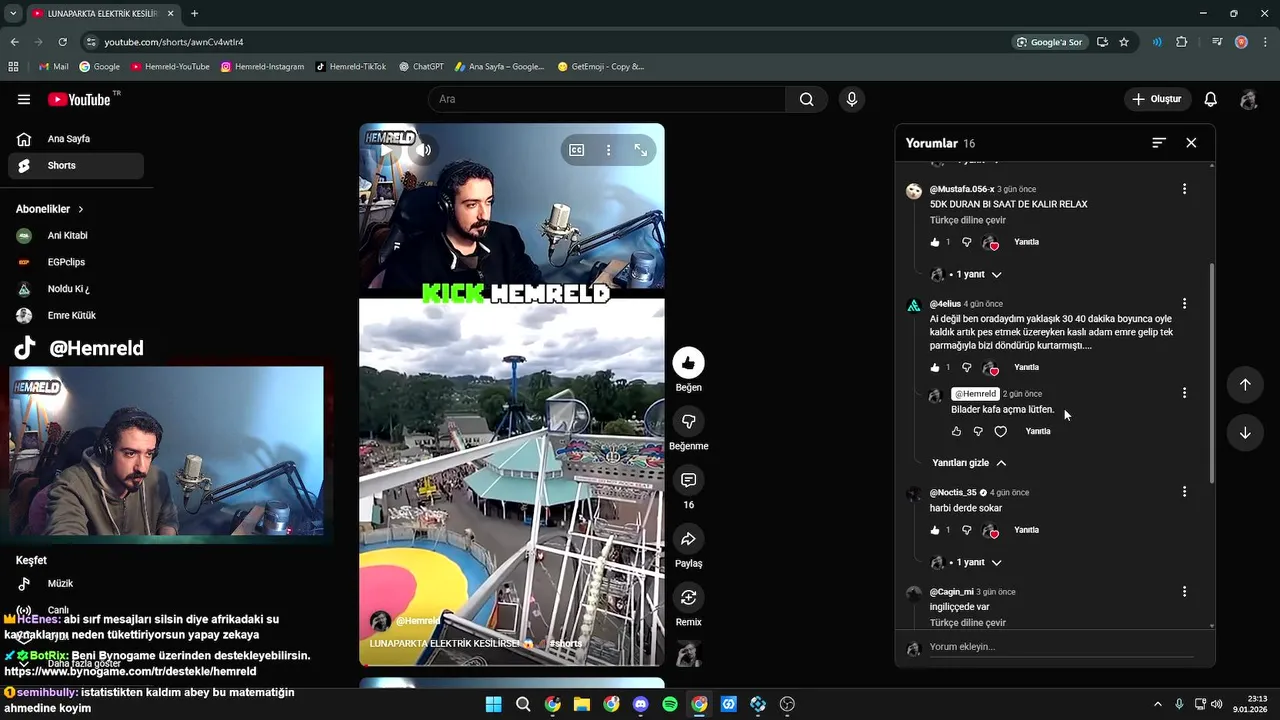The image size is (1280, 720).
Task: Open Ana Sayfa in sidebar
Action: point(76,139)
